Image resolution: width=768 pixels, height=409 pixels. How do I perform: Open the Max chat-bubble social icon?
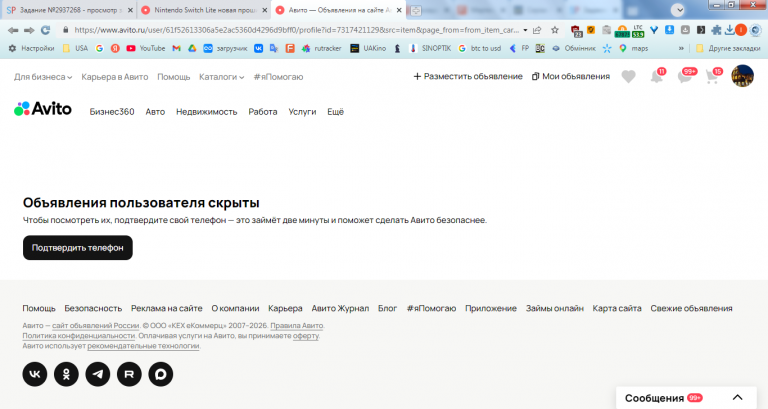click(x=161, y=374)
